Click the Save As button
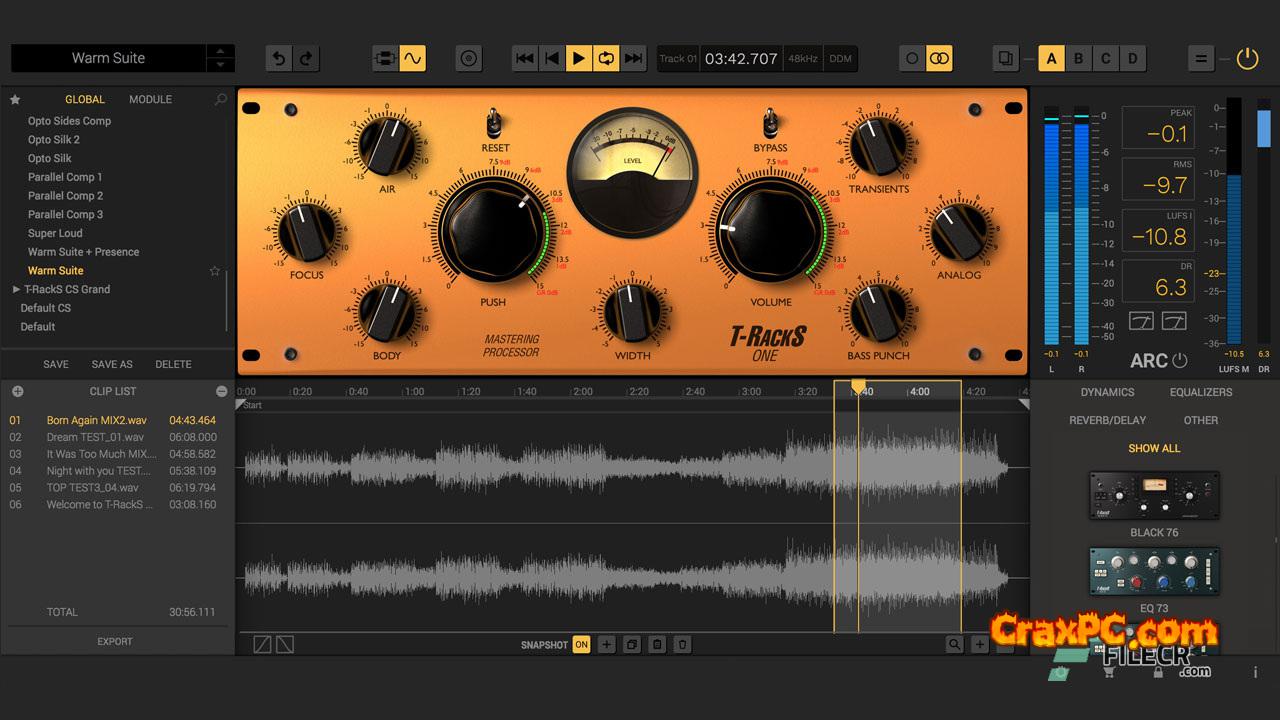 (112, 365)
